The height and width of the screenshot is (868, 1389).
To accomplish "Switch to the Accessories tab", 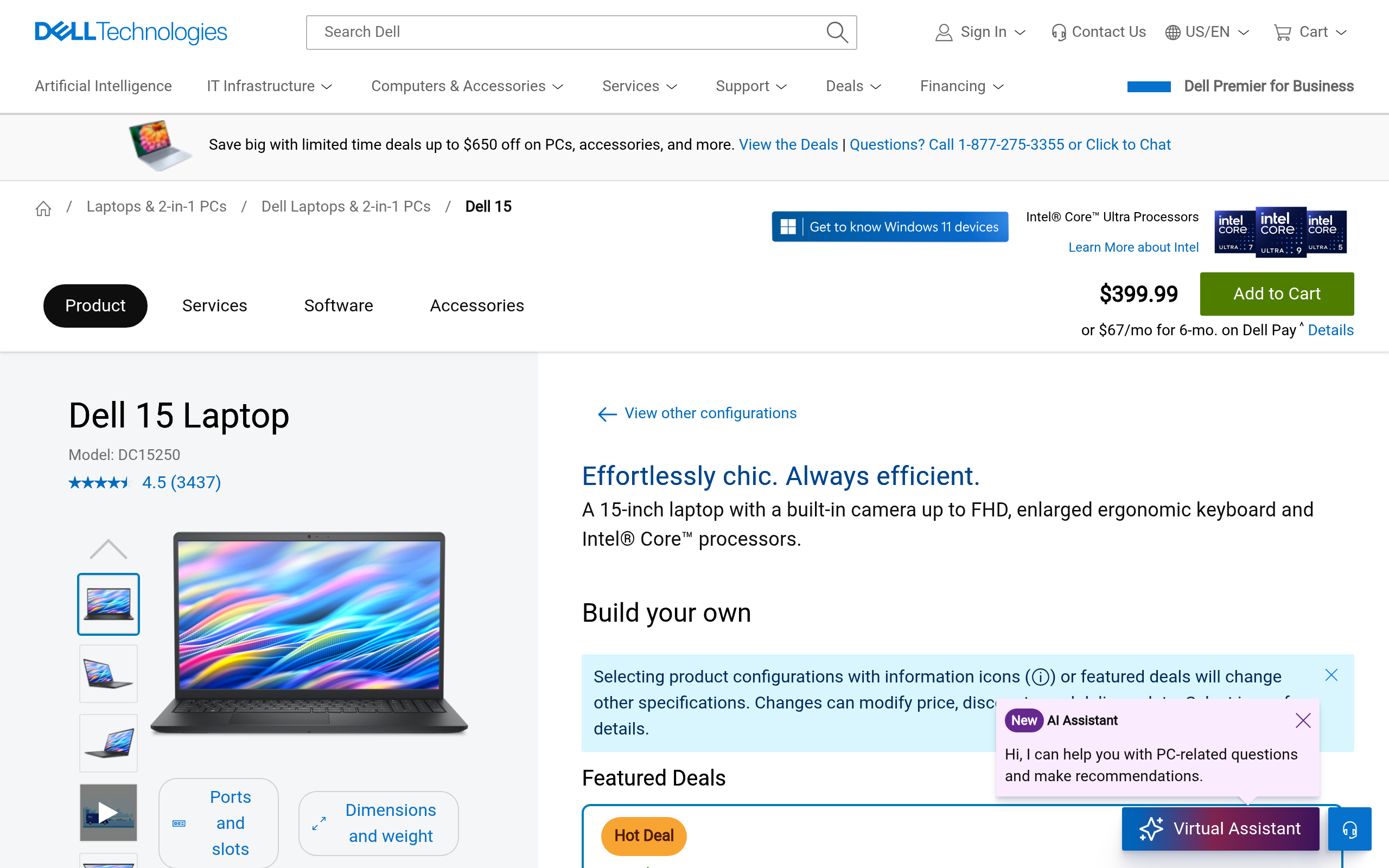I will click(476, 305).
